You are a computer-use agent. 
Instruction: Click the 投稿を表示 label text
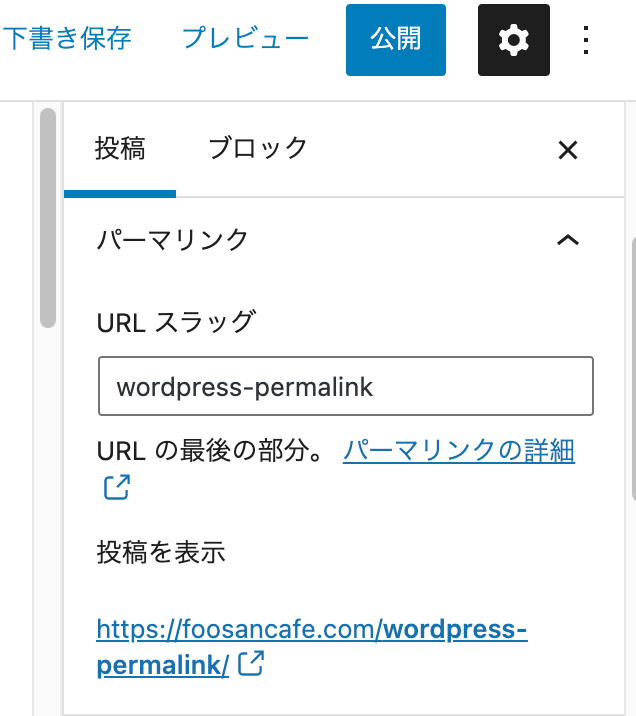pyautogui.click(x=160, y=552)
